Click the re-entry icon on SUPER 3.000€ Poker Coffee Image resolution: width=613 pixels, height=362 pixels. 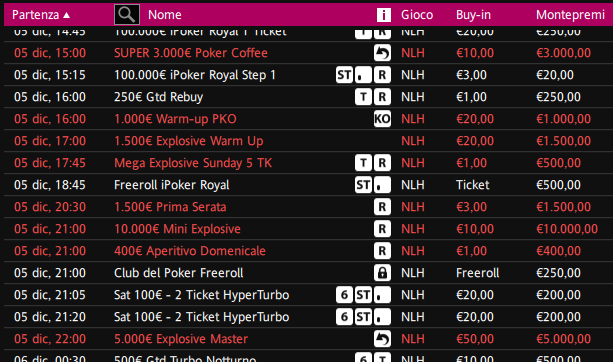(x=382, y=53)
